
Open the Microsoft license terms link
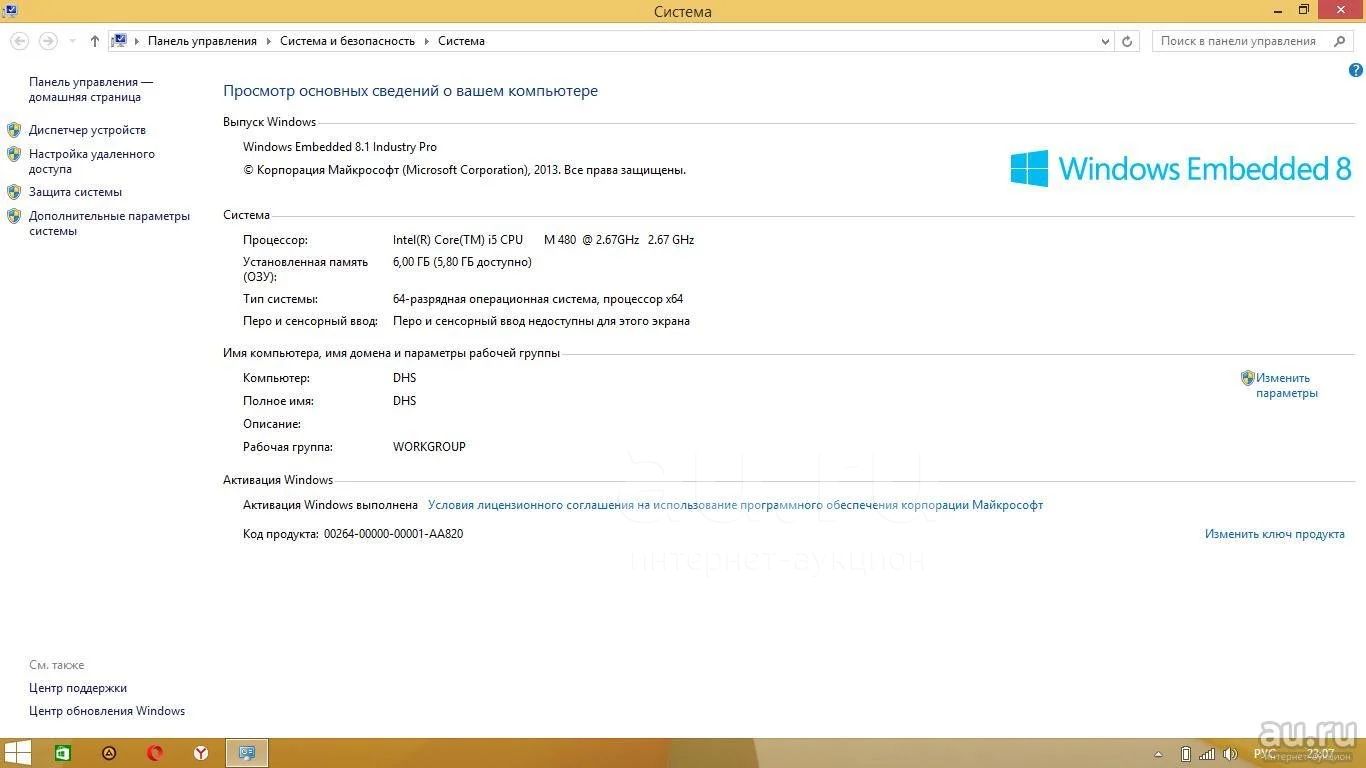[x=735, y=505]
